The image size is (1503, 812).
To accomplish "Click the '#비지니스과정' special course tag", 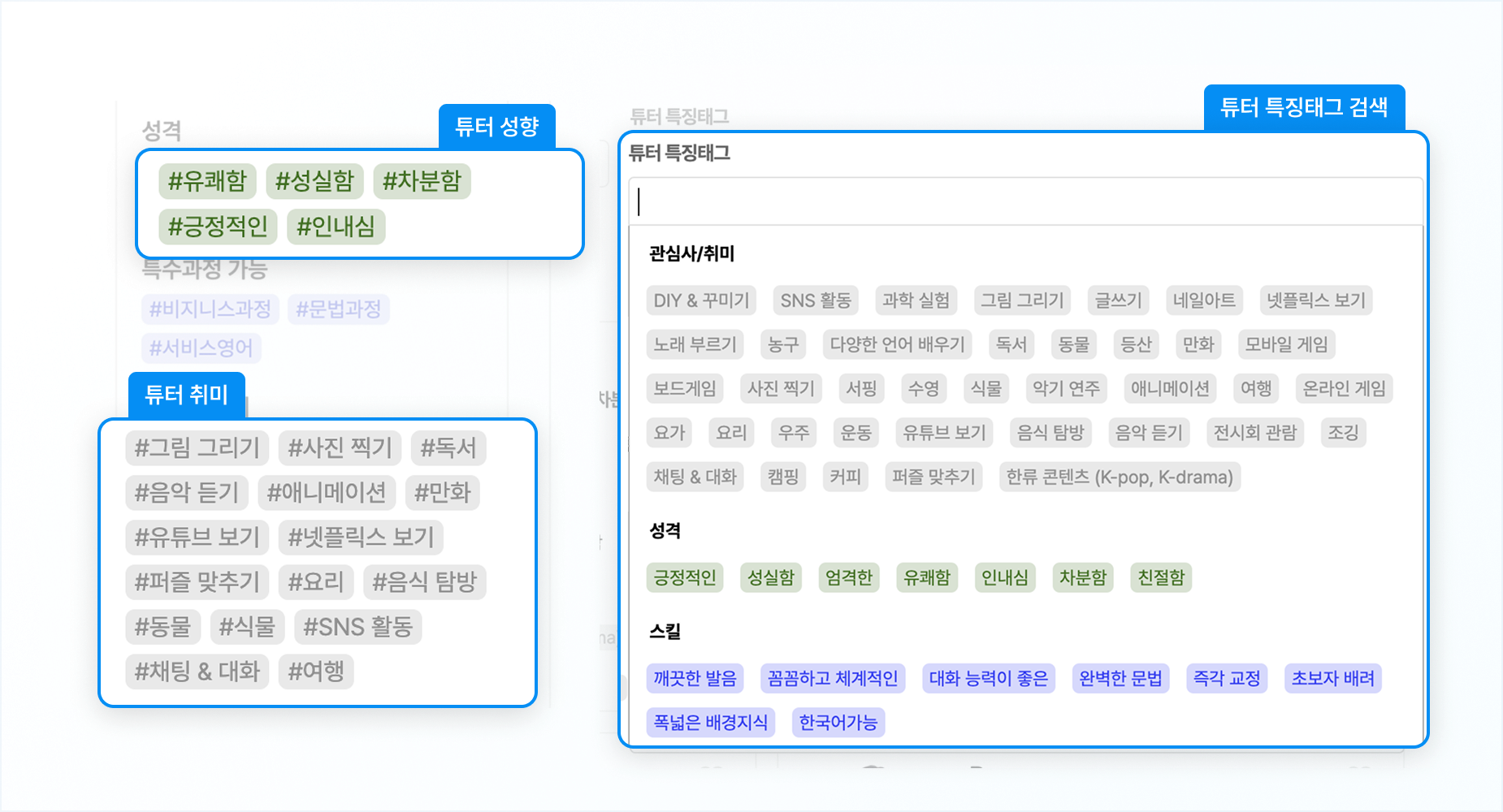I will tap(210, 309).
